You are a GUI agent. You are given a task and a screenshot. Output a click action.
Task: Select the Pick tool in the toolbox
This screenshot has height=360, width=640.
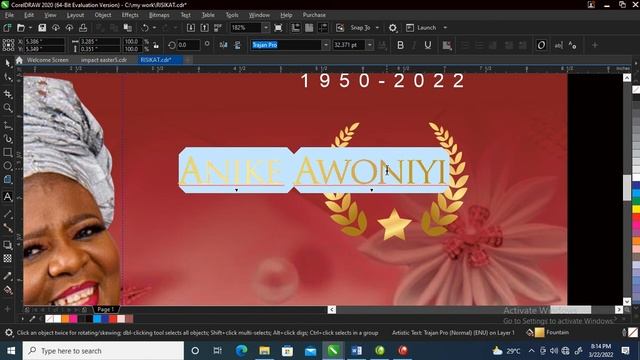(8, 63)
